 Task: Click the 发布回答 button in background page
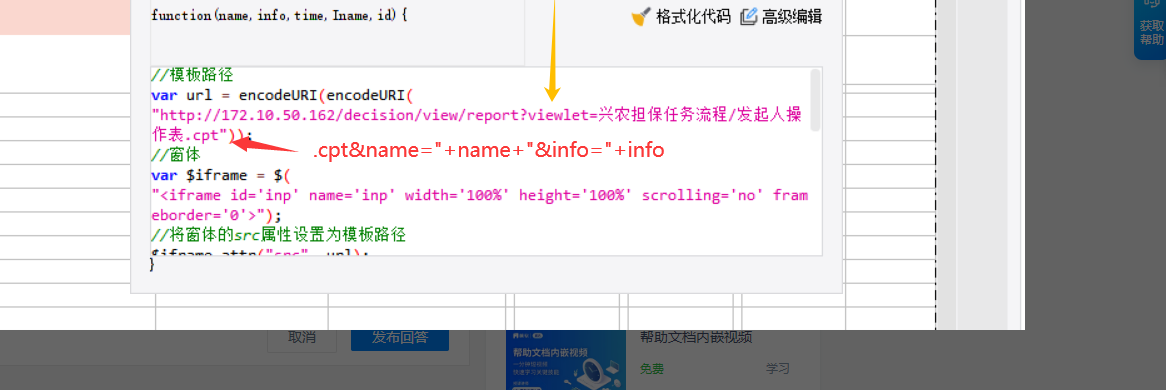coord(400,337)
